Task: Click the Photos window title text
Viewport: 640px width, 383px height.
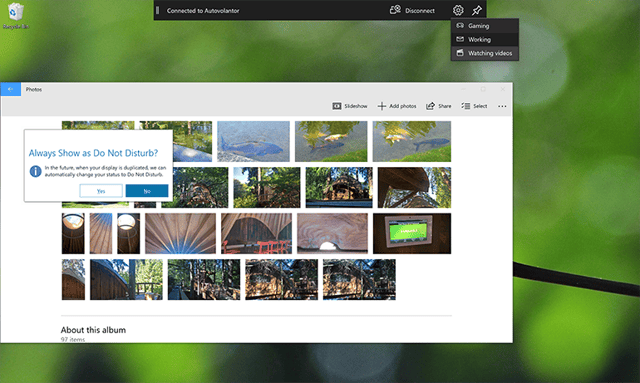Action: pyautogui.click(x=34, y=89)
